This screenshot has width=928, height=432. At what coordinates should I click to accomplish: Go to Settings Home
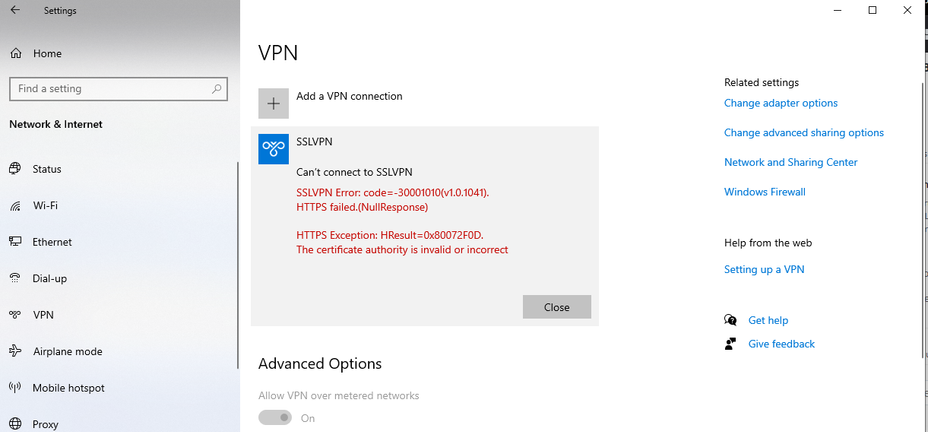46,54
